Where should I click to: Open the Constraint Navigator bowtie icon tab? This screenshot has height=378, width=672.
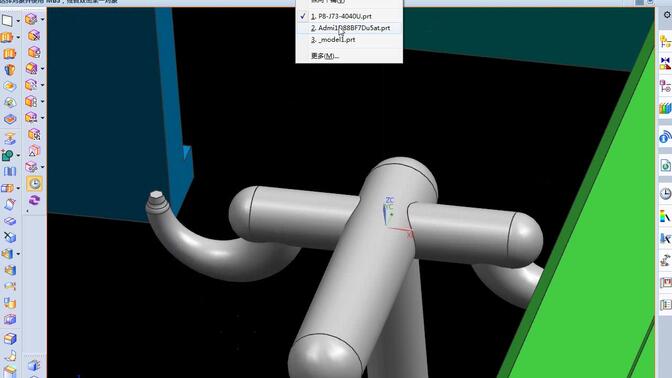pos(665,63)
